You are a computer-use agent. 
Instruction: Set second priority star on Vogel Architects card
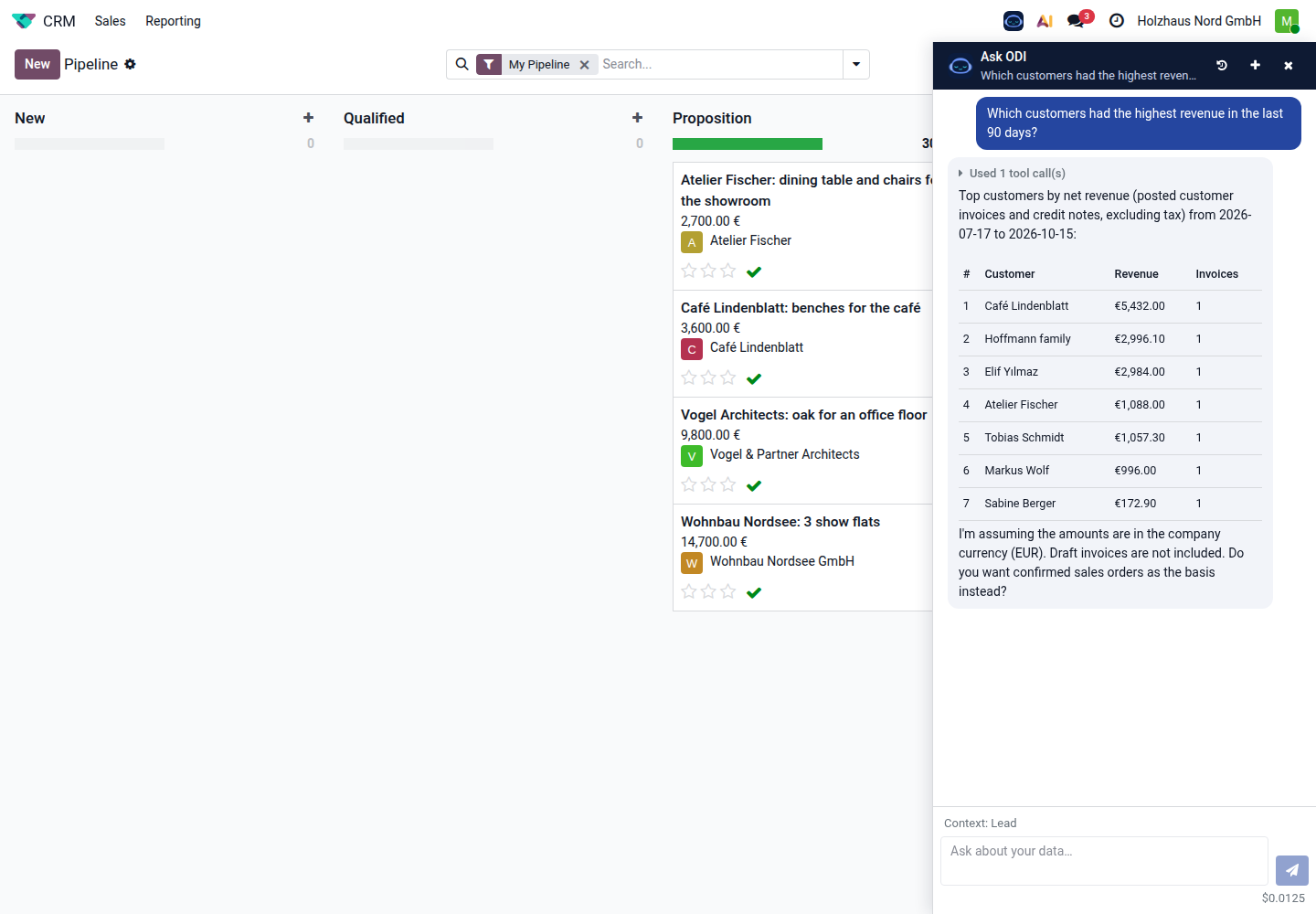click(x=708, y=484)
